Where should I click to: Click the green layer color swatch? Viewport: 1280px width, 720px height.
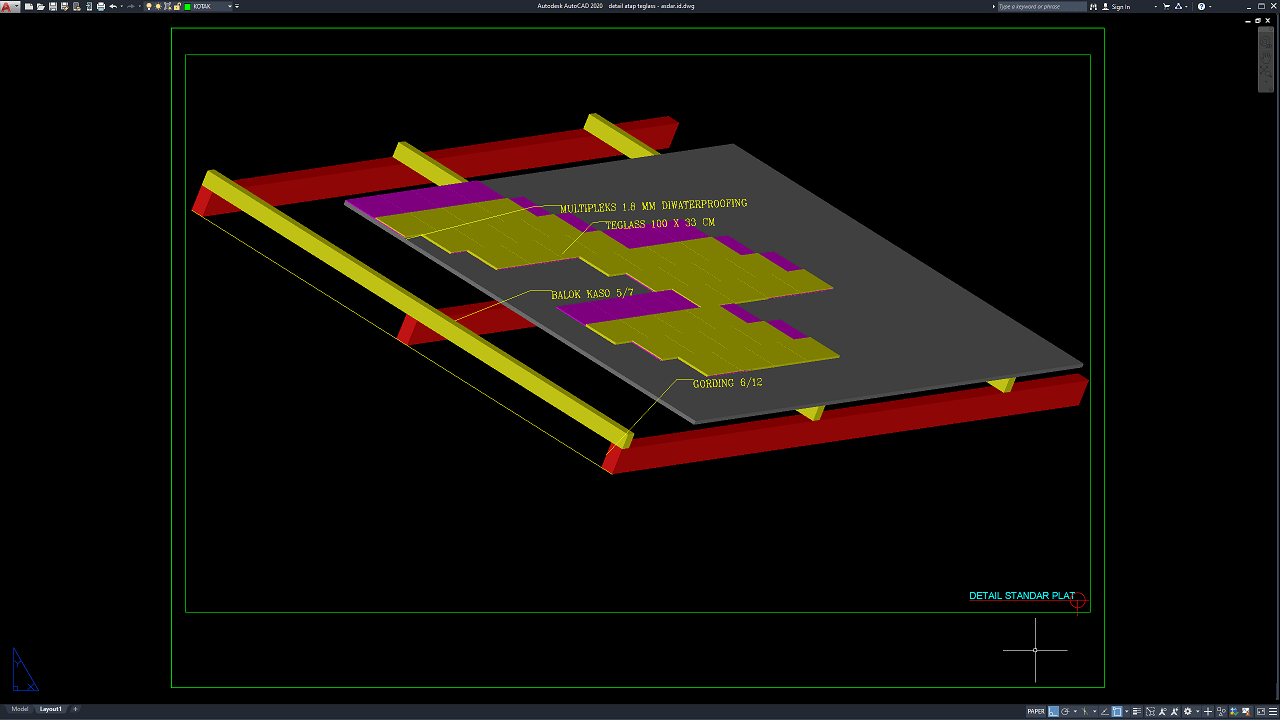[187, 6]
